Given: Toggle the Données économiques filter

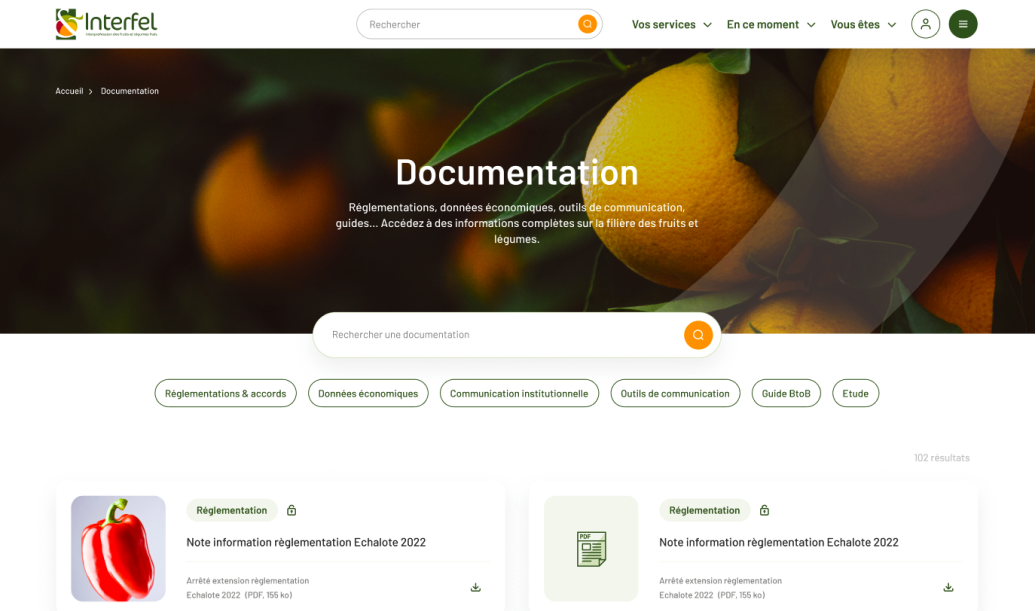Looking at the screenshot, I should [368, 394].
